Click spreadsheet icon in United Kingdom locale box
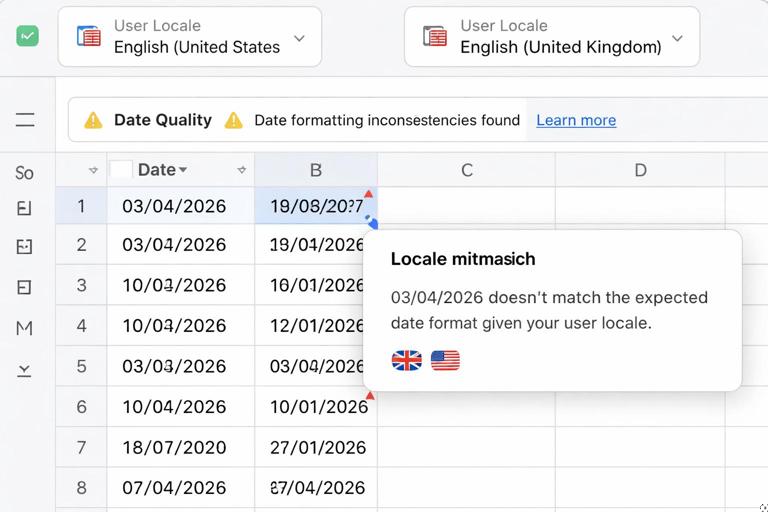Viewport: 768px width, 512px height. coord(435,36)
